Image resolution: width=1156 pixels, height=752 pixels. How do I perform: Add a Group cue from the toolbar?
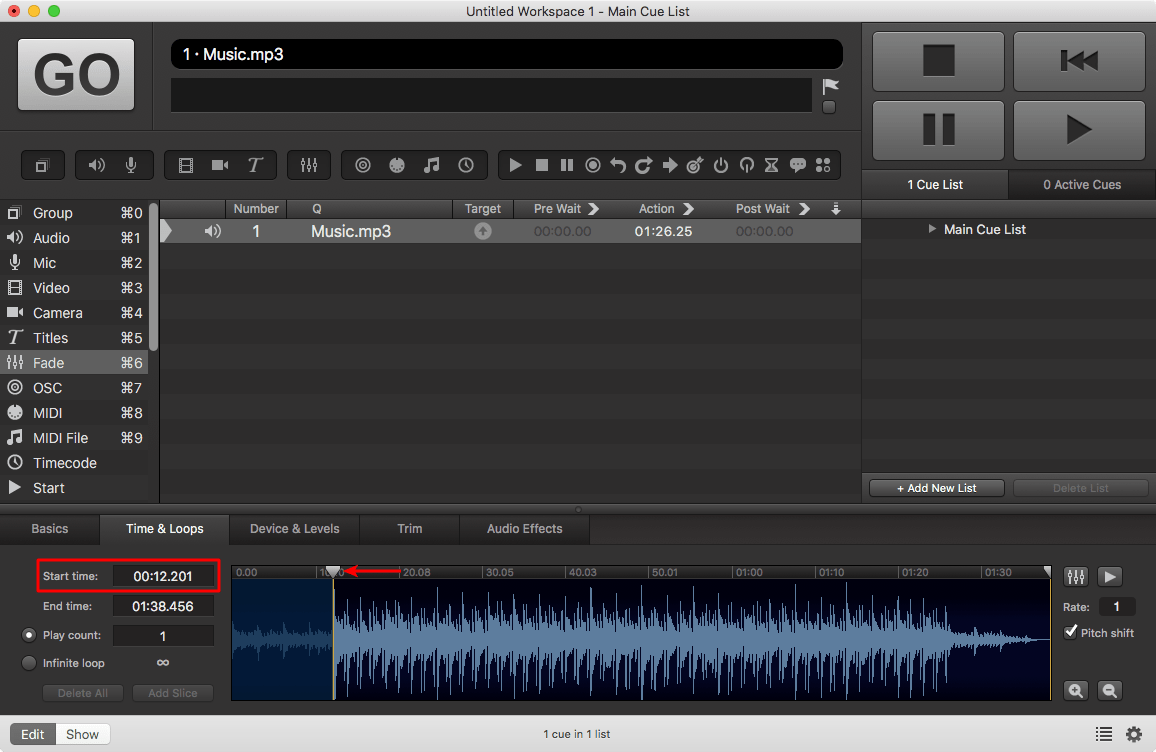point(42,165)
